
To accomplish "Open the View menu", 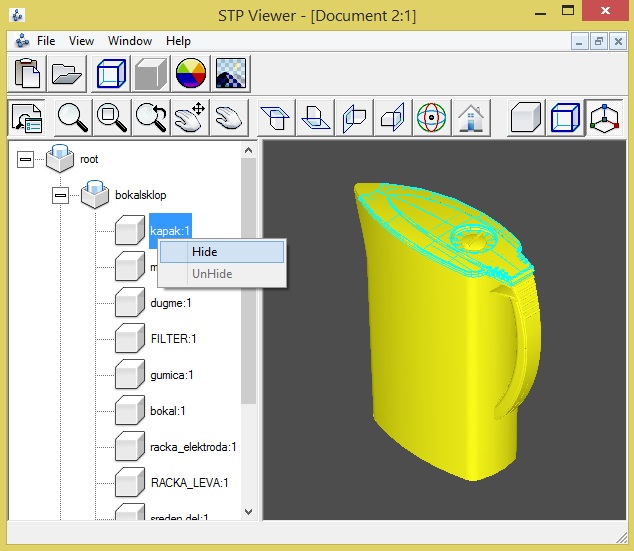I will 81,41.
